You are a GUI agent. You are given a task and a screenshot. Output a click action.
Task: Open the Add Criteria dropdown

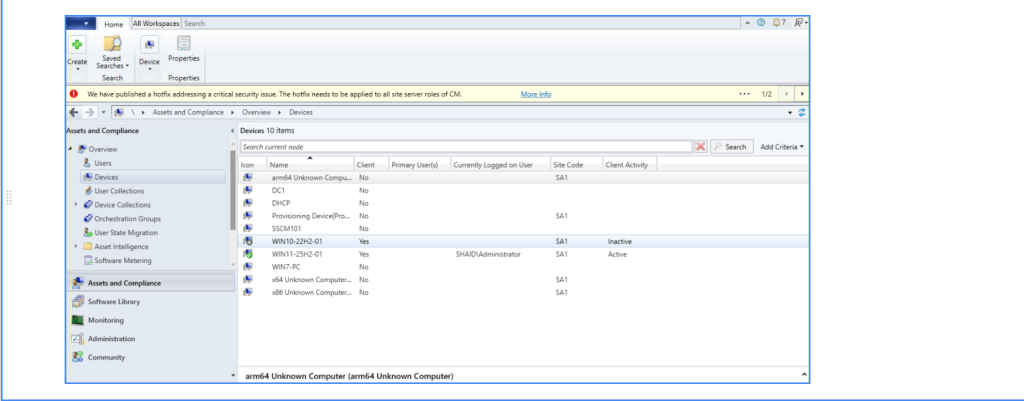(x=782, y=147)
